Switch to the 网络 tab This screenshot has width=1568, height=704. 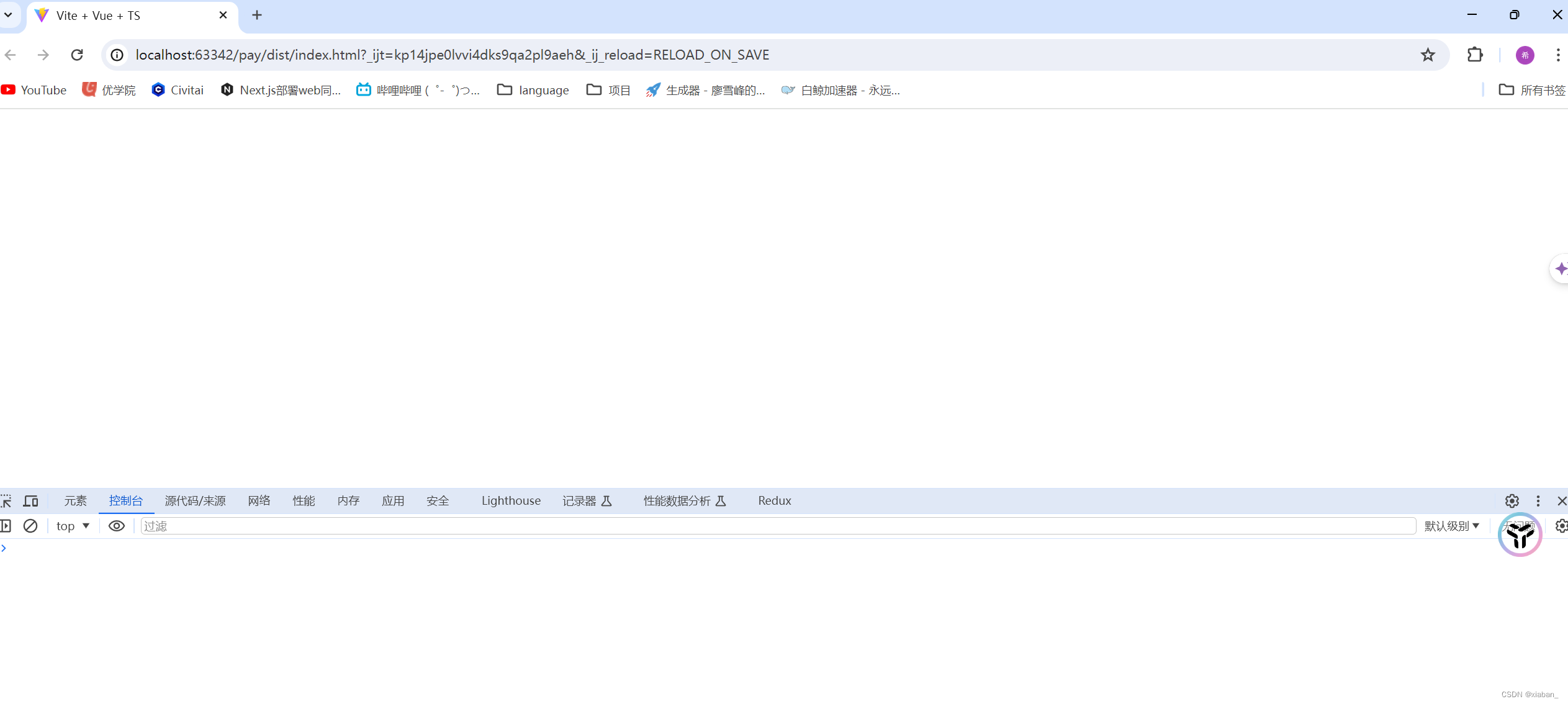(x=259, y=501)
